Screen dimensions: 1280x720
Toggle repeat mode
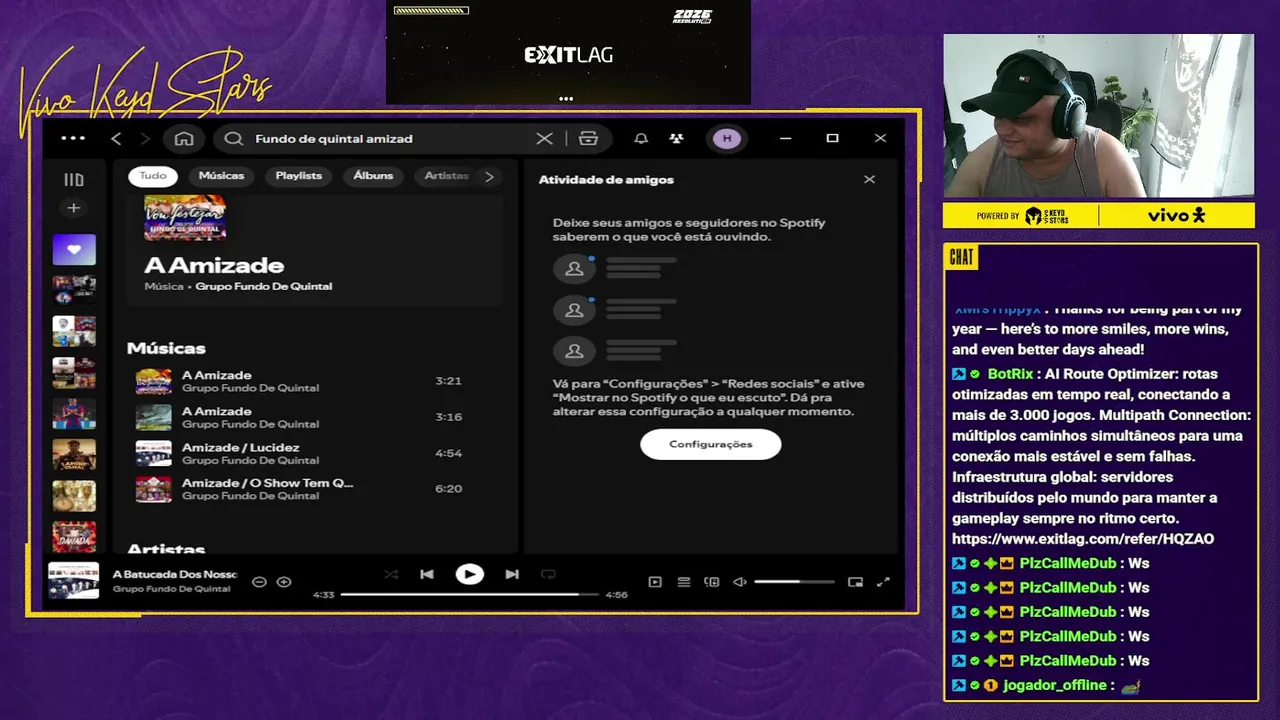(x=548, y=574)
